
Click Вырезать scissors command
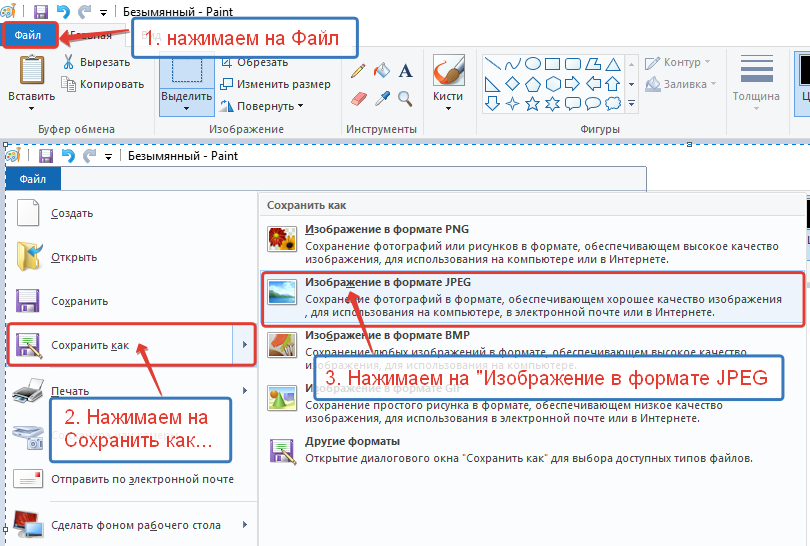coord(97,62)
